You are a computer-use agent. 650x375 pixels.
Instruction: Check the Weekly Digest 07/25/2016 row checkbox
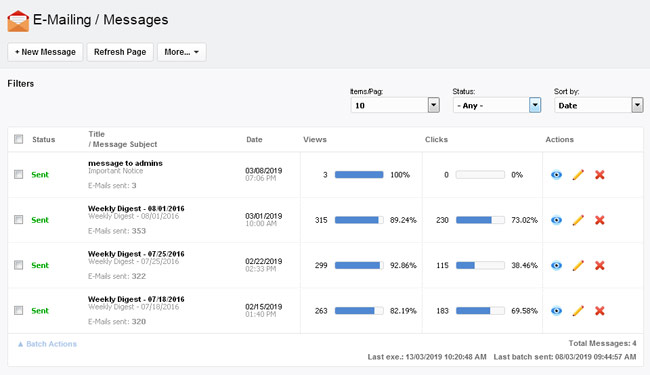[x=19, y=265]
